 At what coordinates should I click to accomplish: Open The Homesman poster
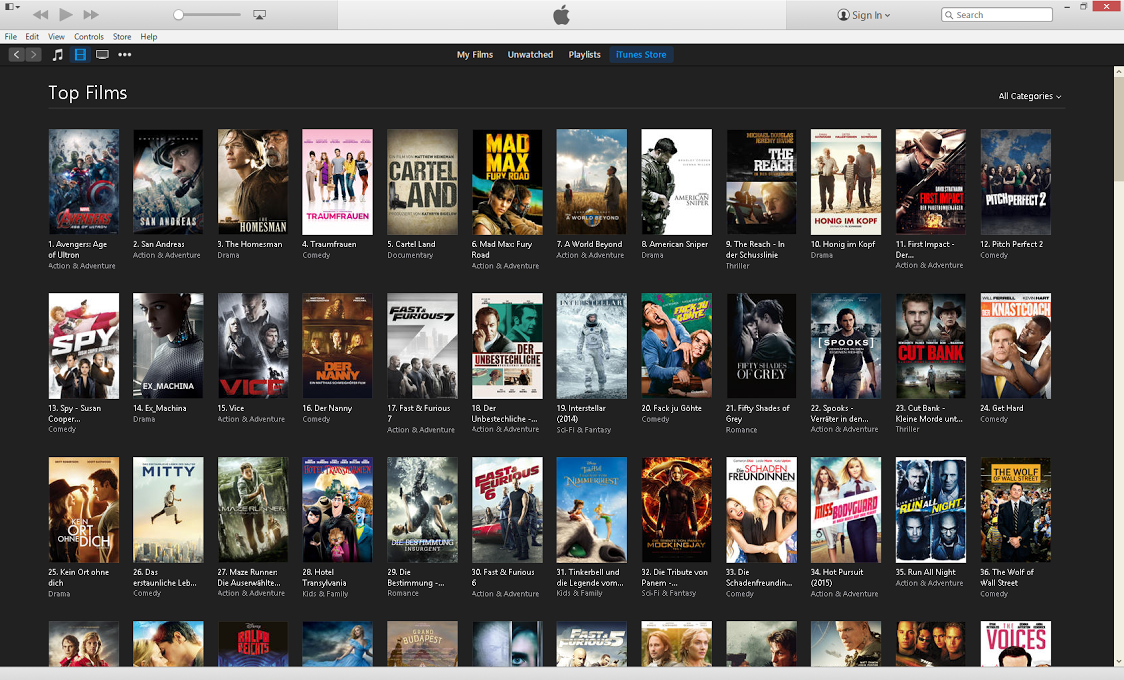[x=253, y=182]
